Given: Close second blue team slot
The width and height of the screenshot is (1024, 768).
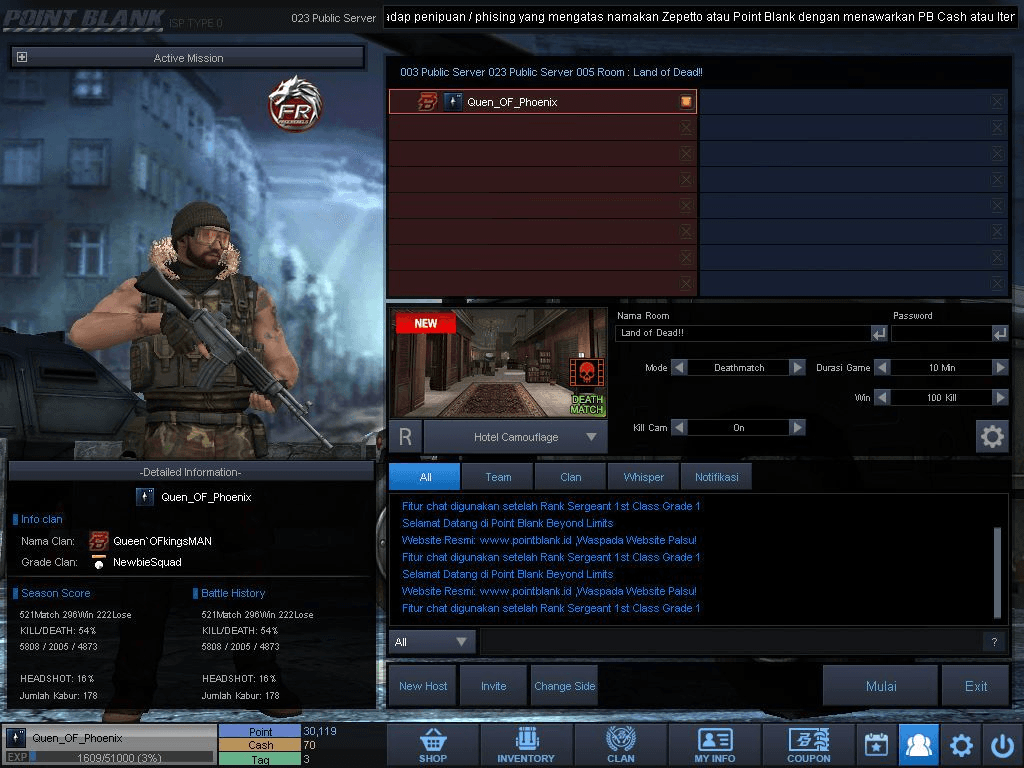Looking at the screenshot, I should (997, 127).
